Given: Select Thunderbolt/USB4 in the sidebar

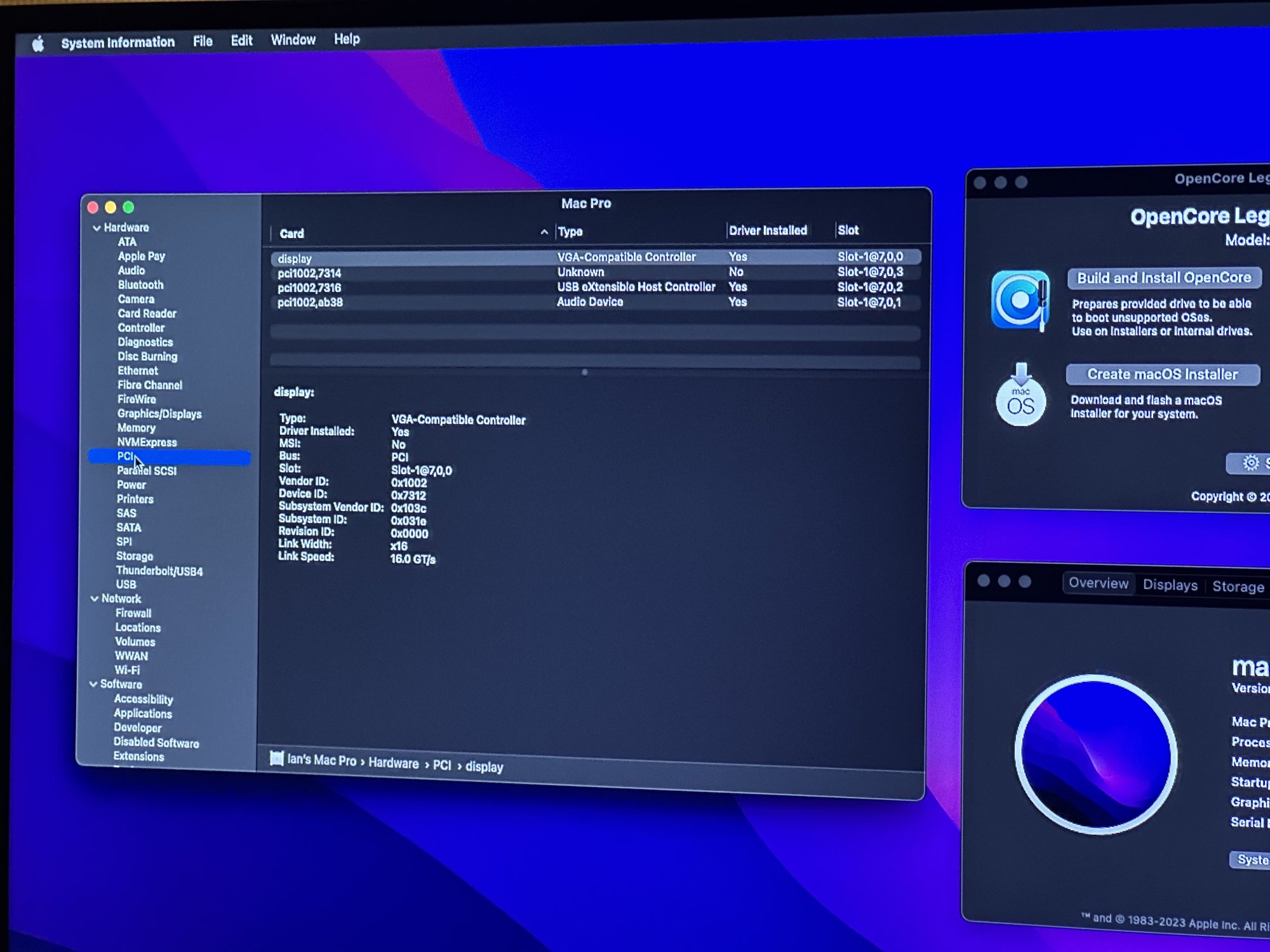Looking at the screenshot, I should (159, 571).
